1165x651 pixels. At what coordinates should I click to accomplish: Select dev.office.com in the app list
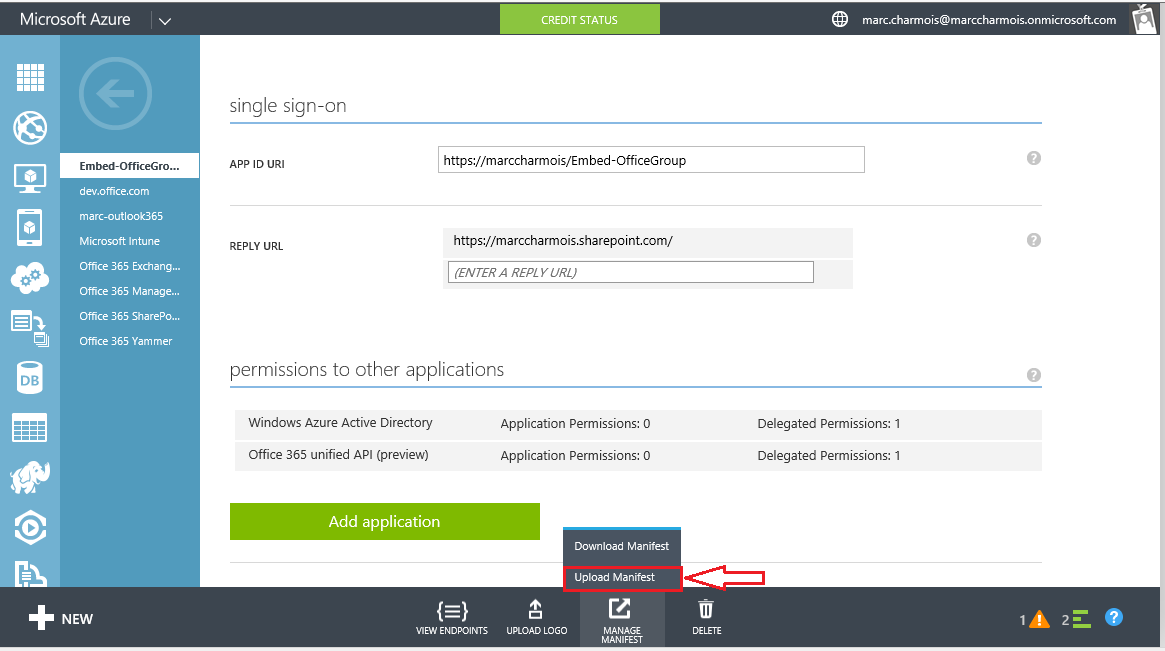[x=114, y=191]
